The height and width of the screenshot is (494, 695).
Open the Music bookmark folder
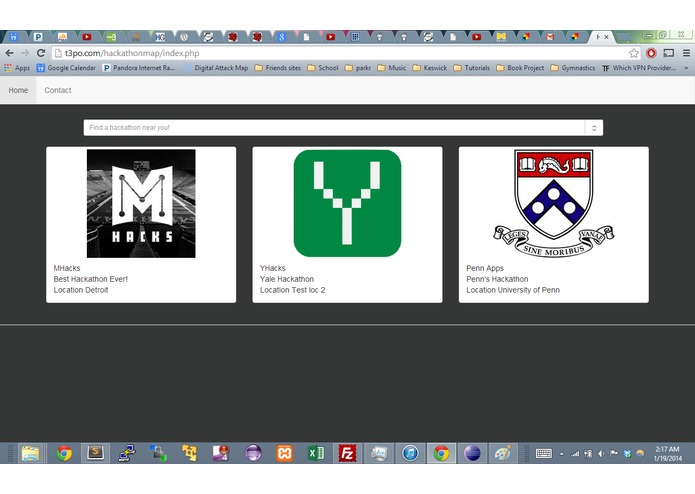tap(391, 68)
